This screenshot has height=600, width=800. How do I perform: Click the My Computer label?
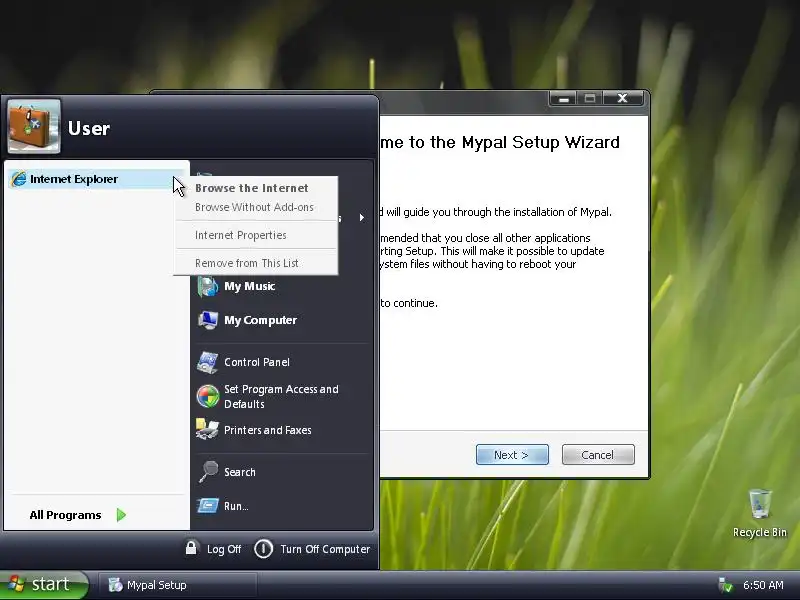[260, 320]
